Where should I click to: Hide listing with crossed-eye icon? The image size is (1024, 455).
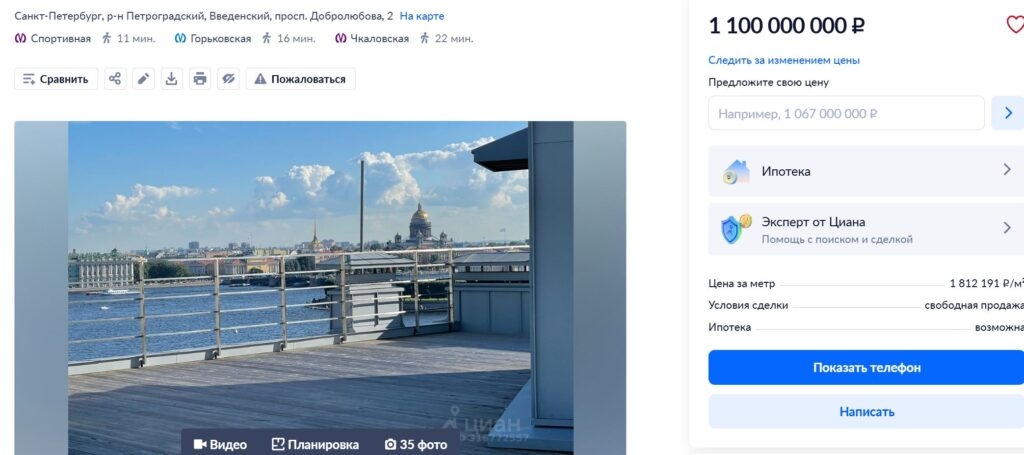click(228, 79)
